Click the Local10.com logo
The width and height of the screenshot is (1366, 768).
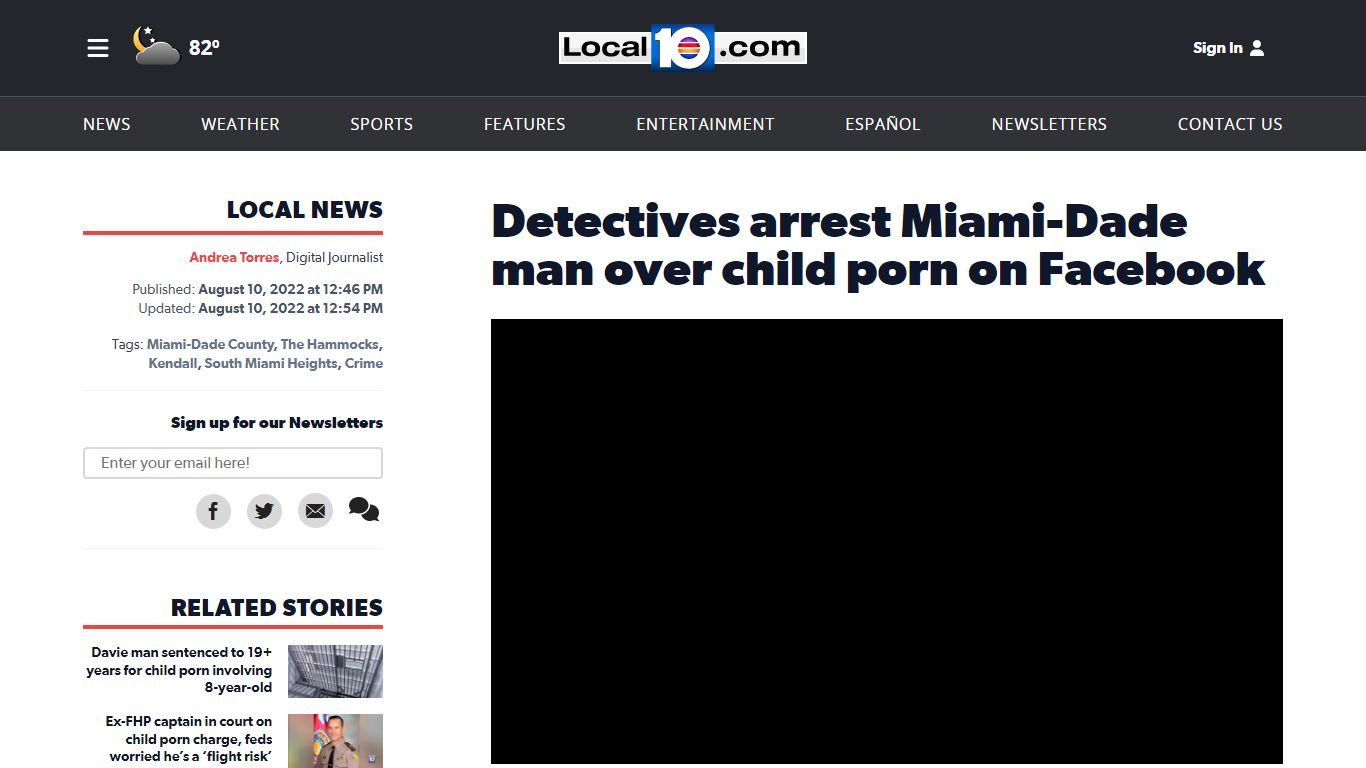[x=683, y=47]
